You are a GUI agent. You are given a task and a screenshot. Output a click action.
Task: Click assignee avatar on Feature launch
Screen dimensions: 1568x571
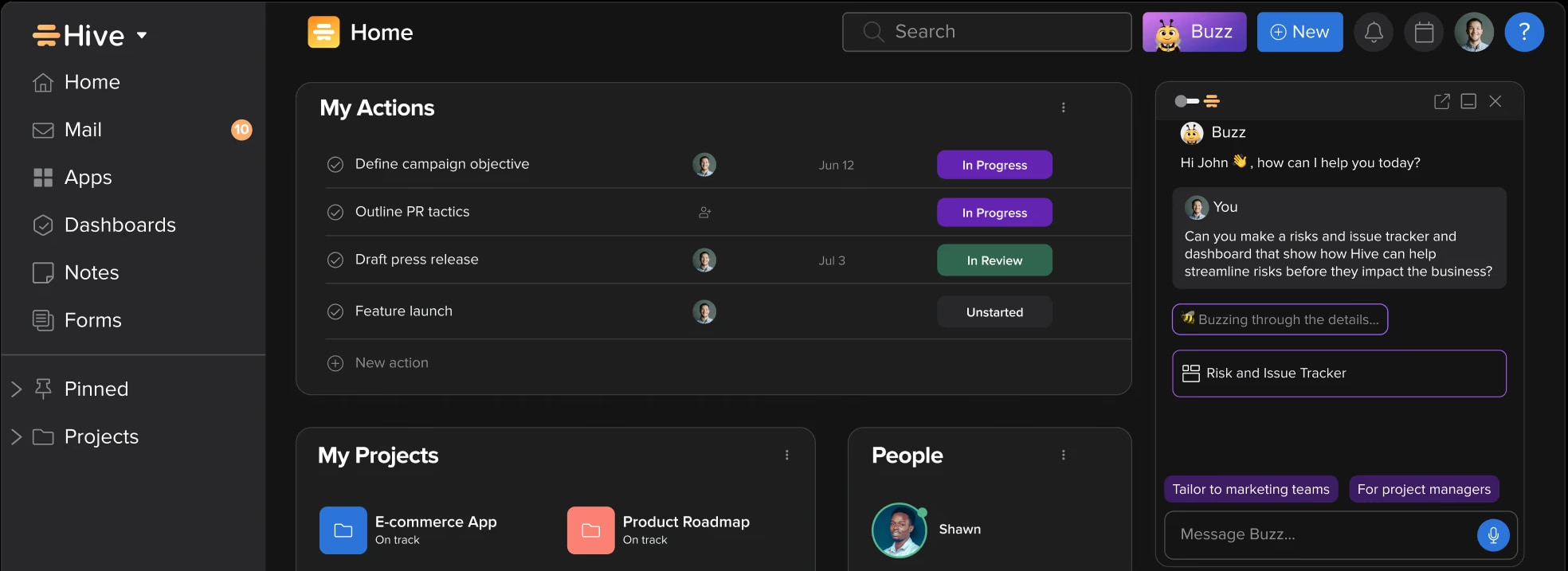[704, 311]
